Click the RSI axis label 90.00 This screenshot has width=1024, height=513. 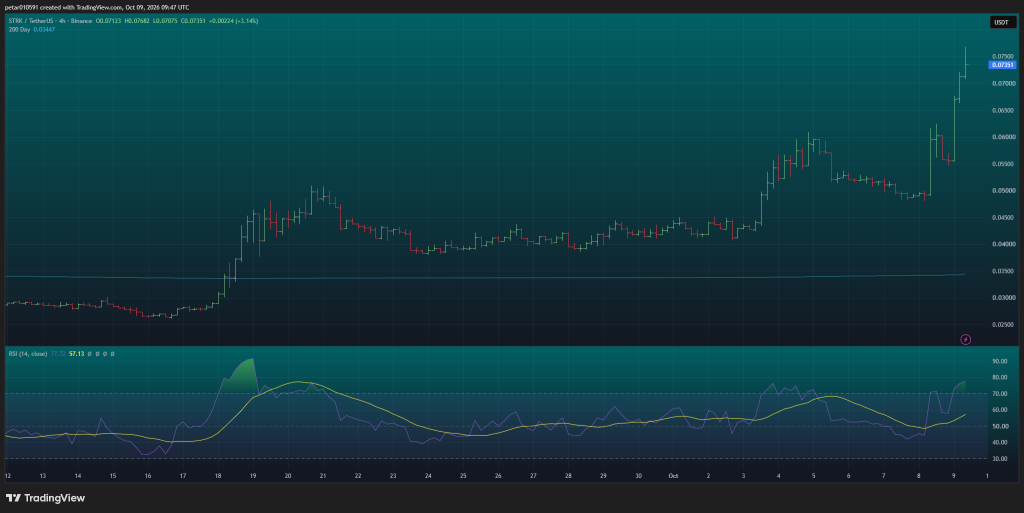coord(1000,361)
